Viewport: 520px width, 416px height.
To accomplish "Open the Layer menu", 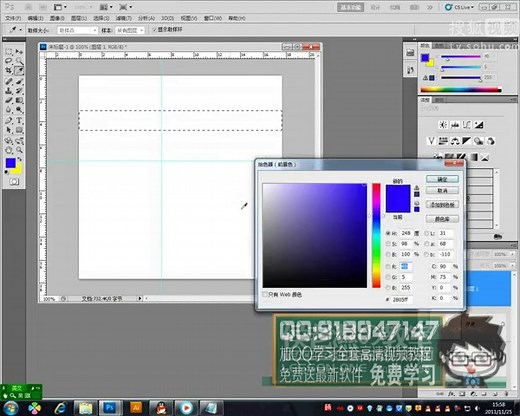I will coord(79,18).
